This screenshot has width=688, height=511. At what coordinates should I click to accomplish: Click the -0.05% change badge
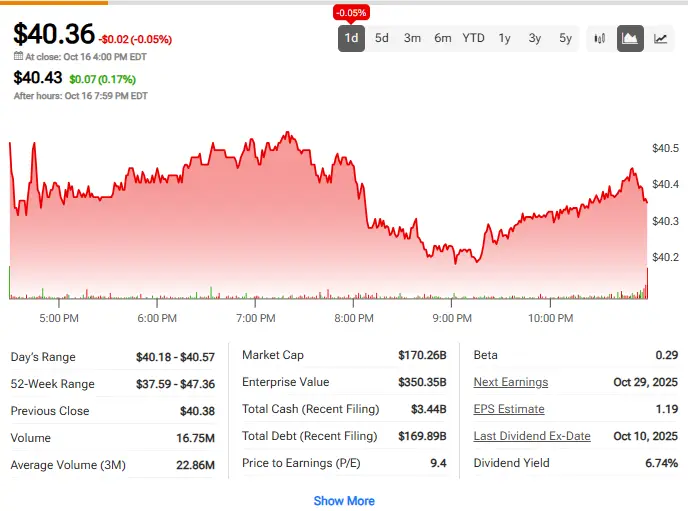click(x=351, y=13)
